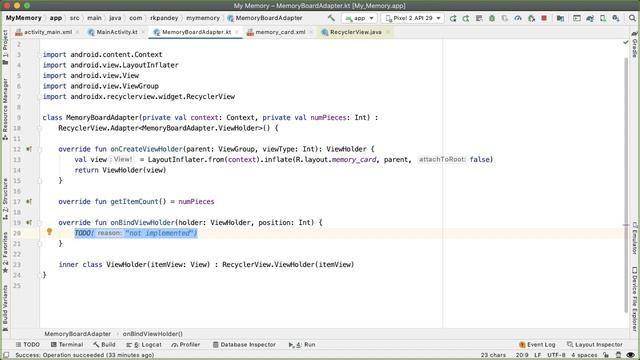640x360 pixels.
Task: Click Apply Changes and Restart Activity icon
Action: (x=466, y=18)
